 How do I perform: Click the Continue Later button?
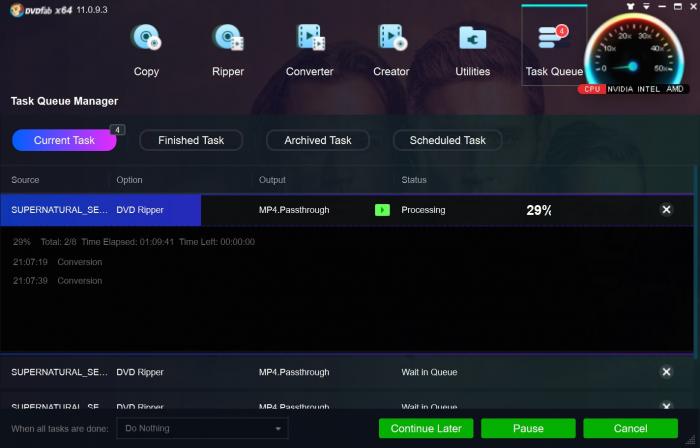click(426, 428)
